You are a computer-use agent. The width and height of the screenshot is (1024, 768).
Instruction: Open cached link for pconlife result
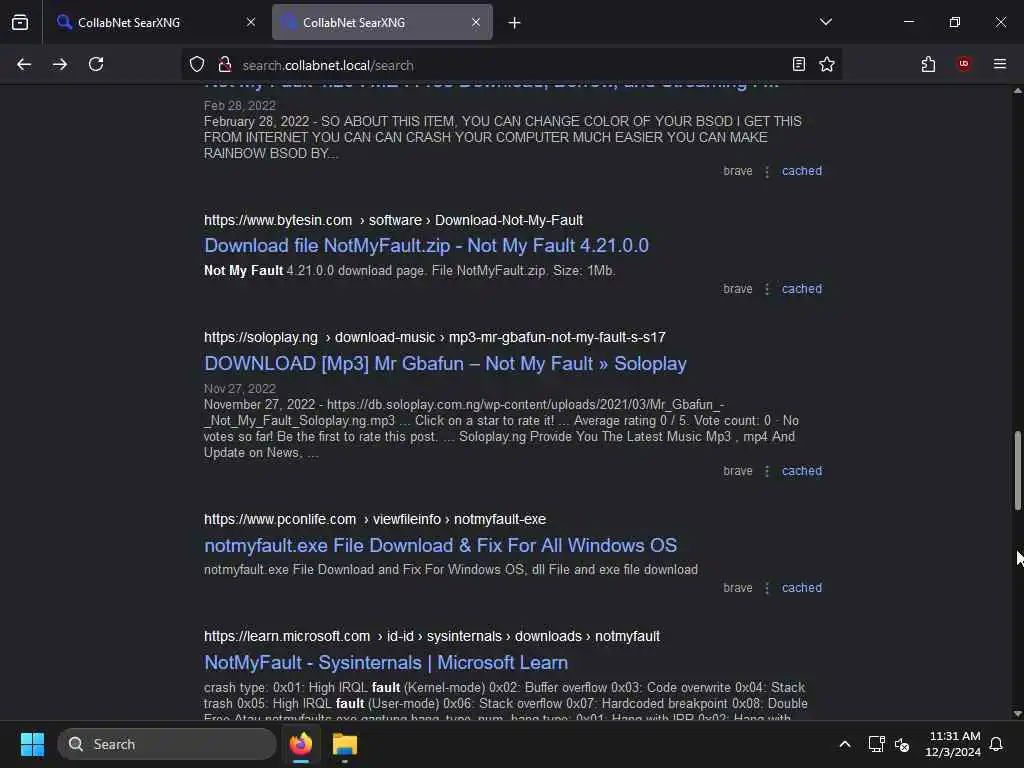[x=802, y=588]
